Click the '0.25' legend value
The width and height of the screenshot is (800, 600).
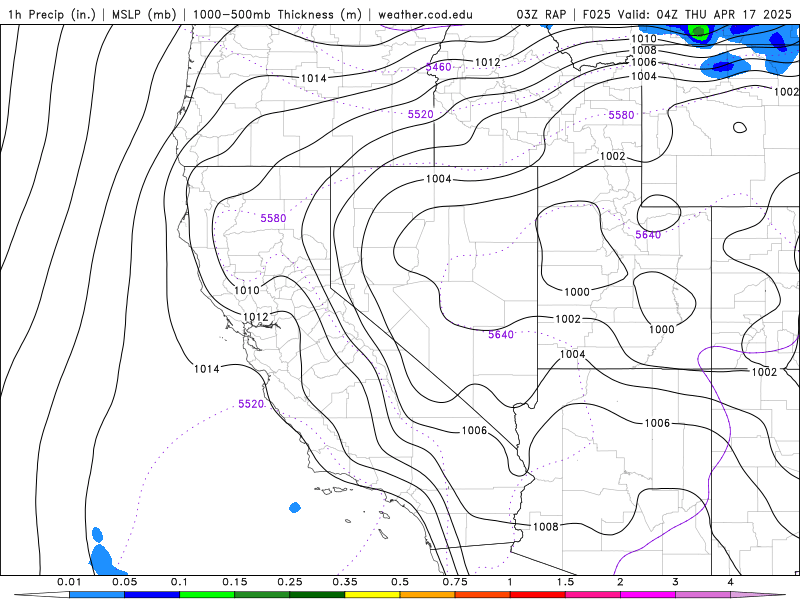[x=289, y=582]
